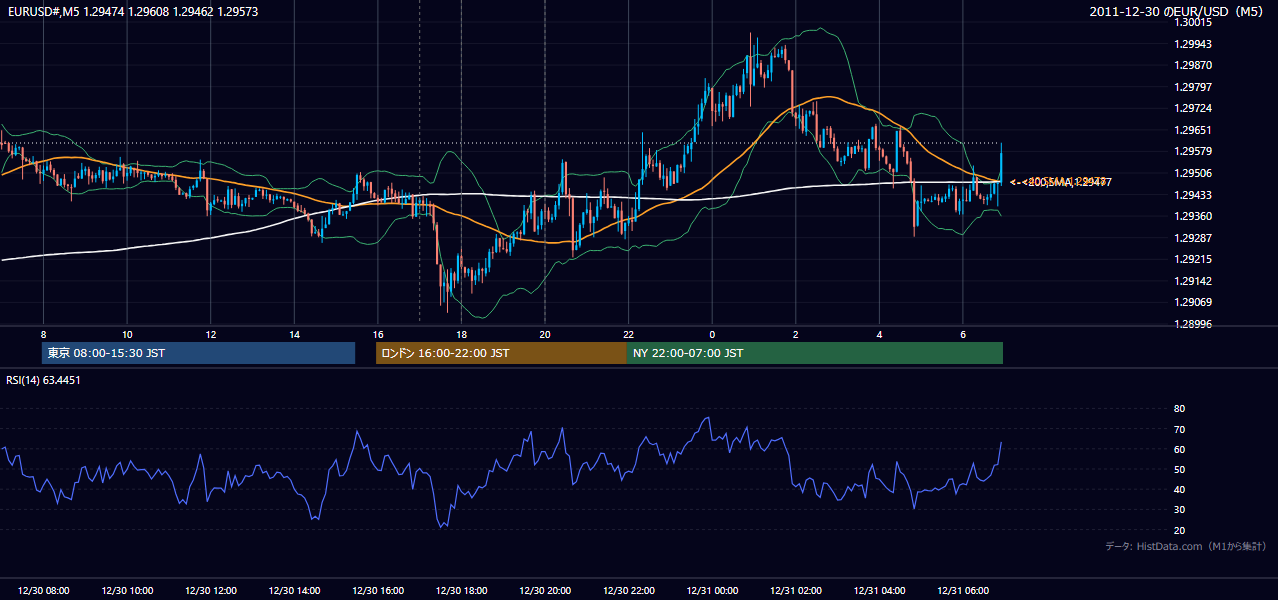Viewport: 1278px width, 600px height.
Task: Click the hour 0 tick on price chart
Action: (712, 334)
